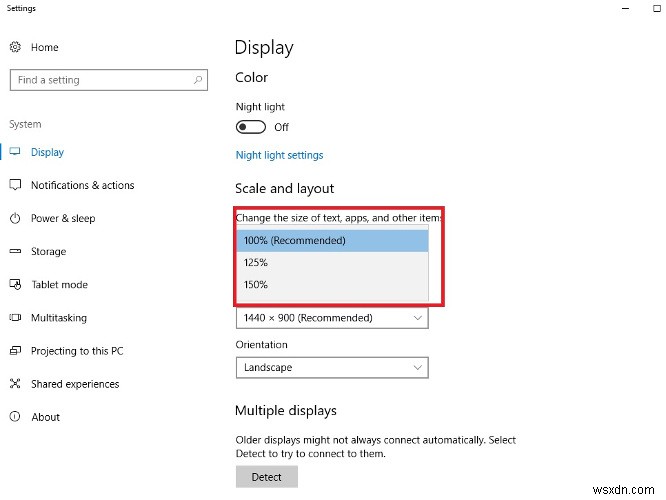Minimize the Settings window
This screenshot has height=500, width=666.
tap(625, 8)
